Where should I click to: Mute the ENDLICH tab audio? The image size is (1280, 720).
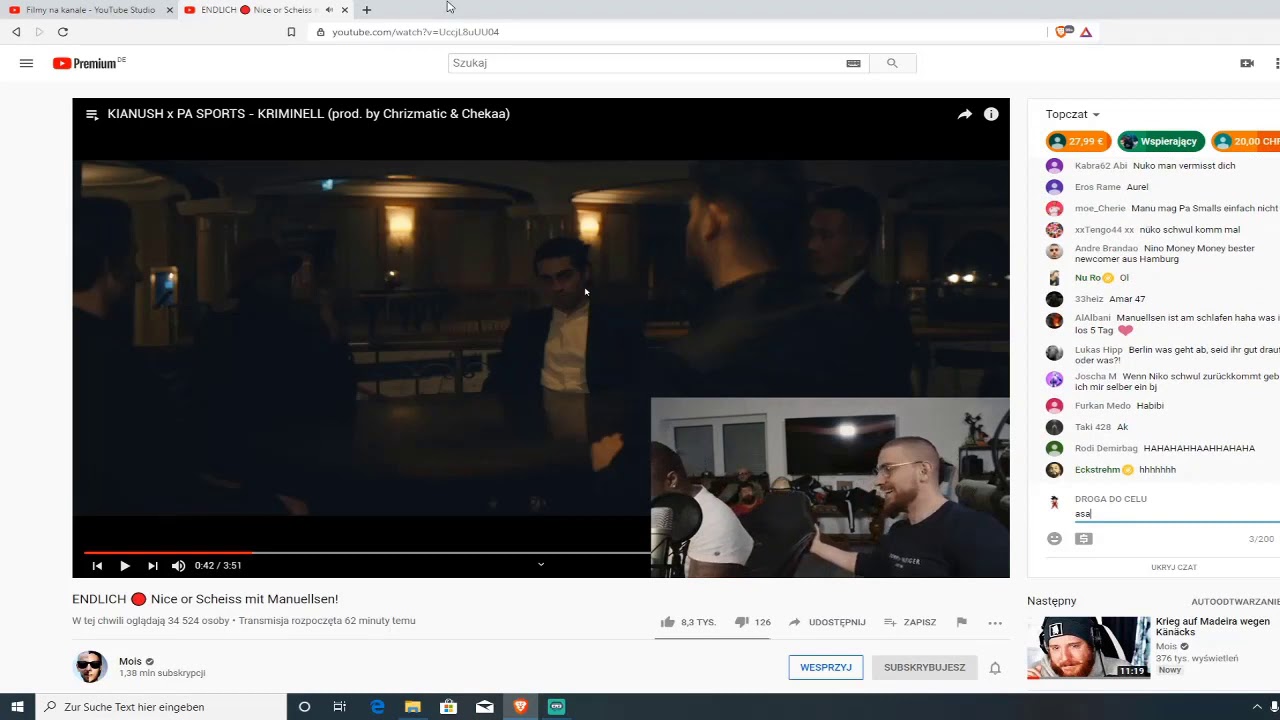coord(329,10)
